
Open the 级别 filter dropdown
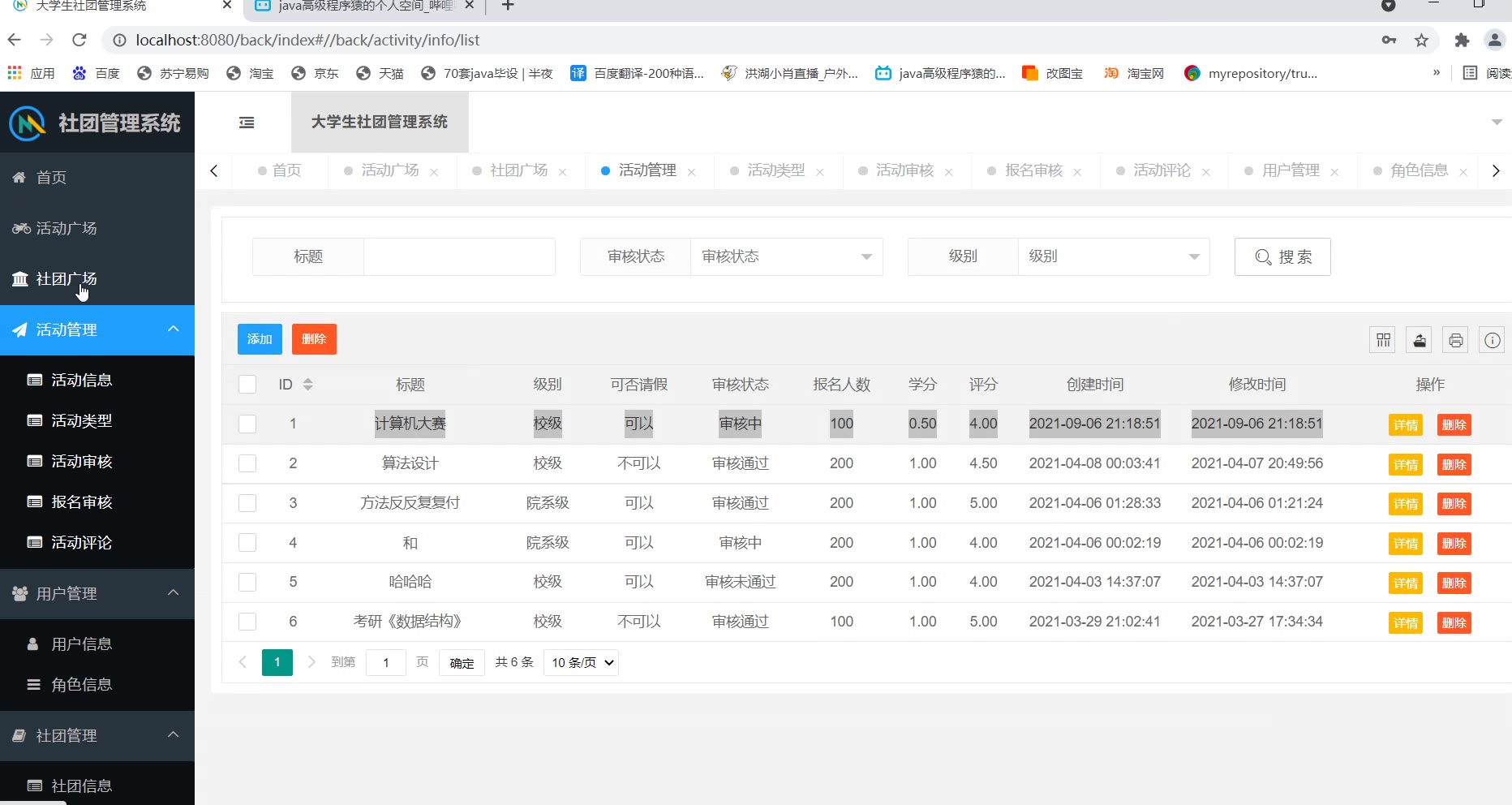(x=1114, y=256)
